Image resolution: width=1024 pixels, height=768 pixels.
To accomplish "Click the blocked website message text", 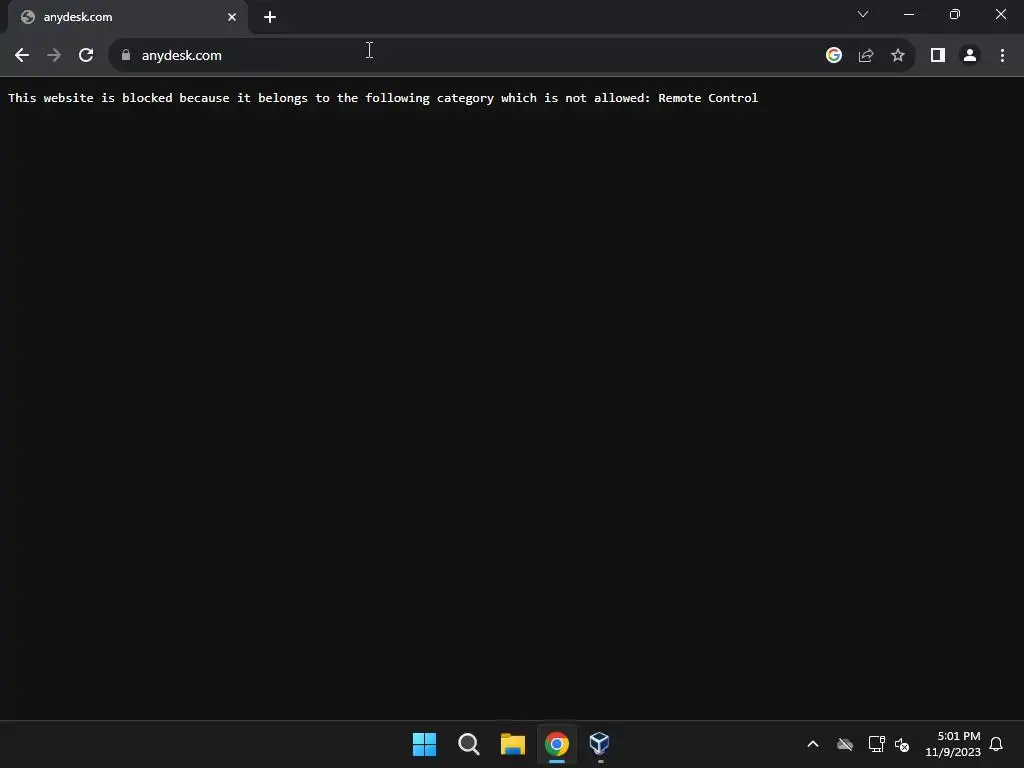I will tap(383, 98).
